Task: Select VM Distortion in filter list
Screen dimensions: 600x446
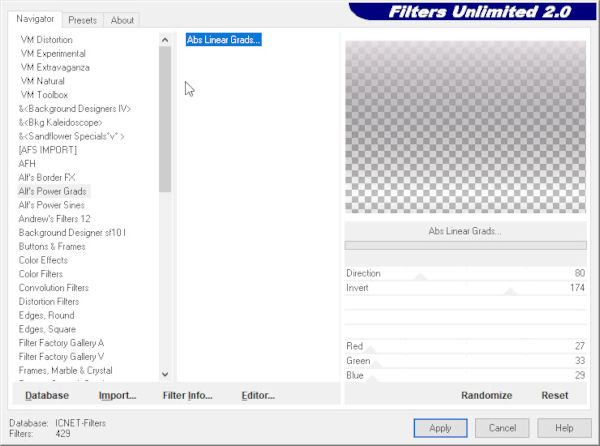Action: click(46, 40)
